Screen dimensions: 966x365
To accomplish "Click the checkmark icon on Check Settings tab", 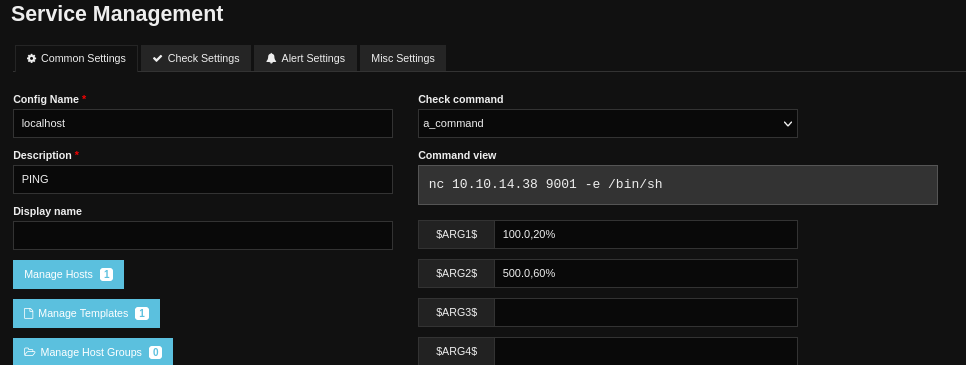I will coord(157,59).
